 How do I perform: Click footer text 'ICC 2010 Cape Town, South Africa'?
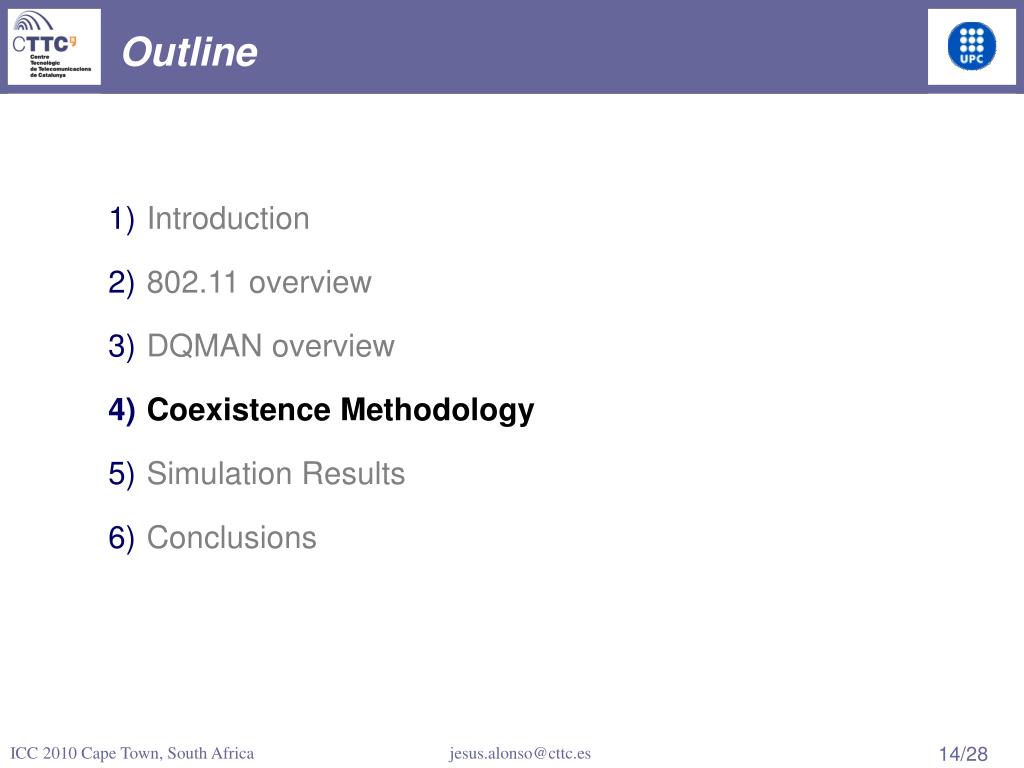(x=132, y=753)
